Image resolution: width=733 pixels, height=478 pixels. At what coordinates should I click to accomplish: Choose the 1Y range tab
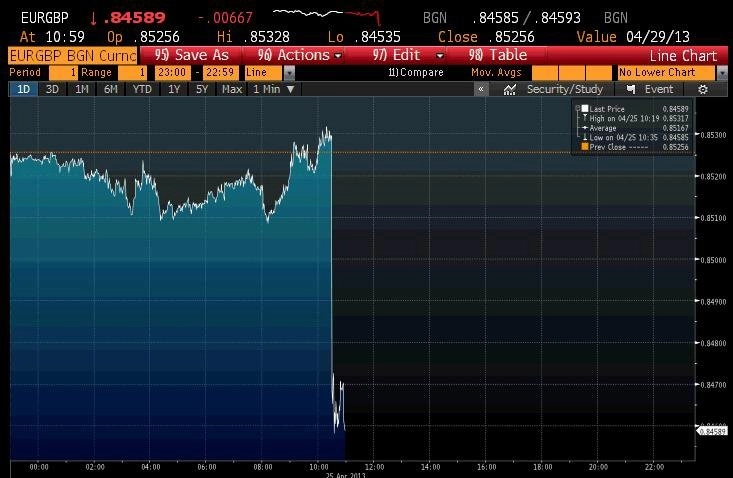pyautogui.click(x=174, y=89)
